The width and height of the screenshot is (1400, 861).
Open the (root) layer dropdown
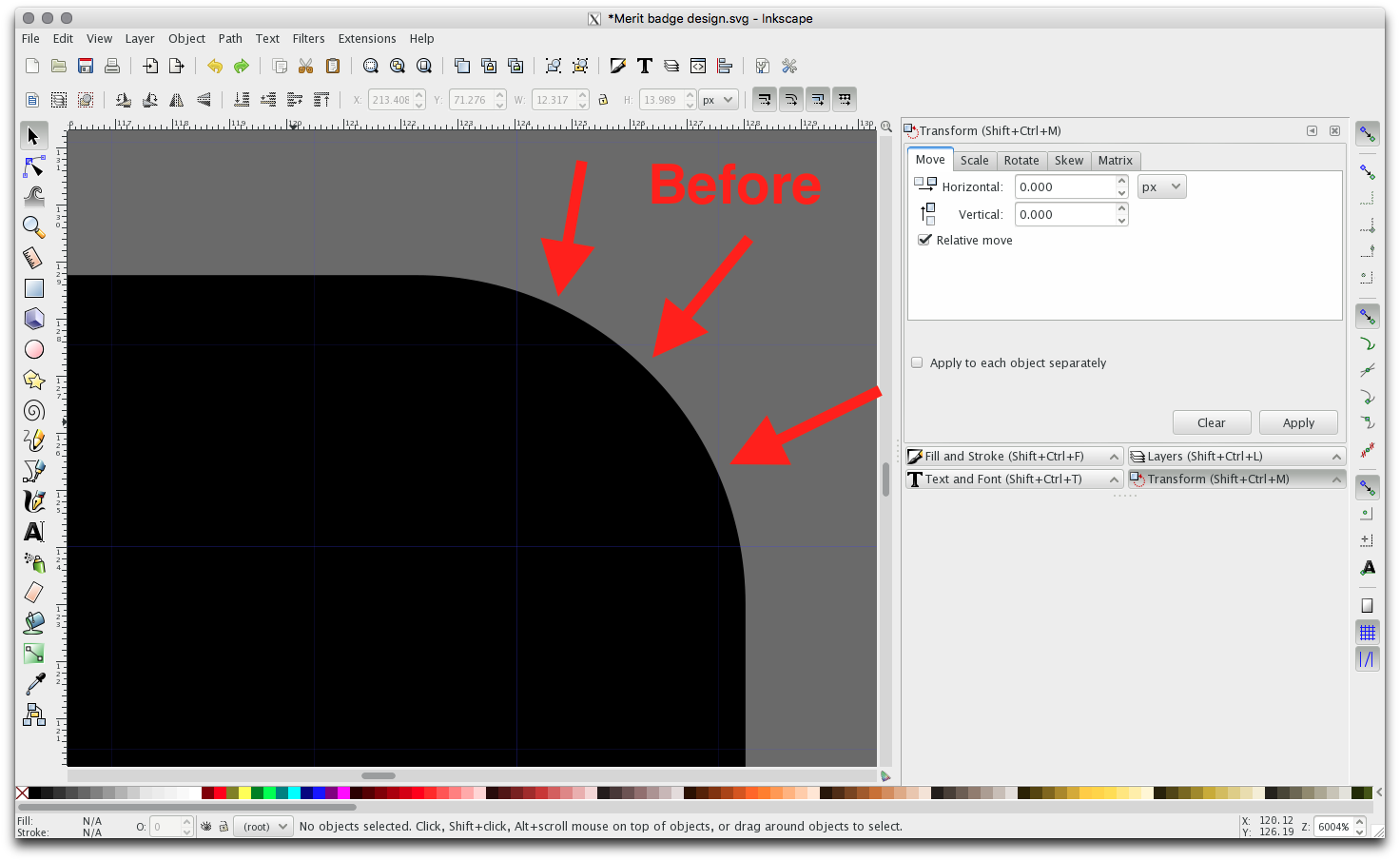point(264,827)
